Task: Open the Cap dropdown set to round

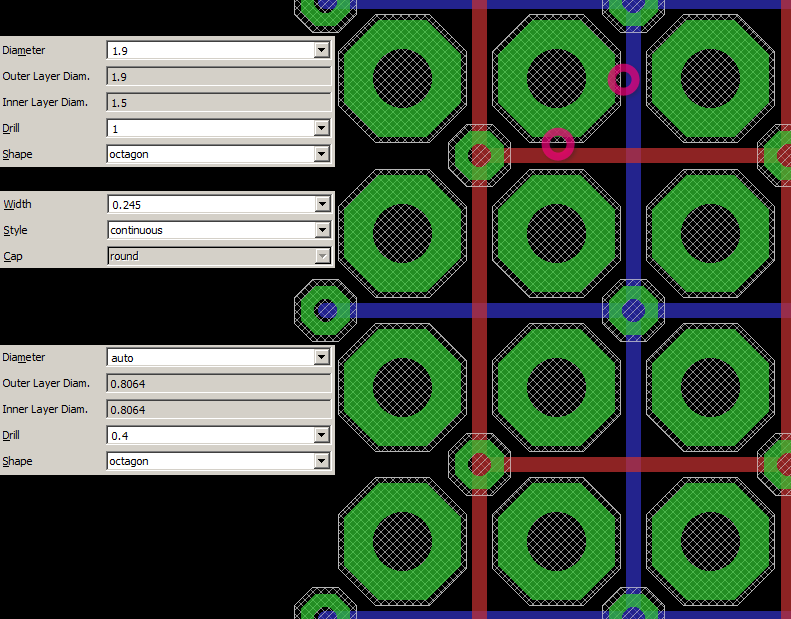Action: point(322,256)
